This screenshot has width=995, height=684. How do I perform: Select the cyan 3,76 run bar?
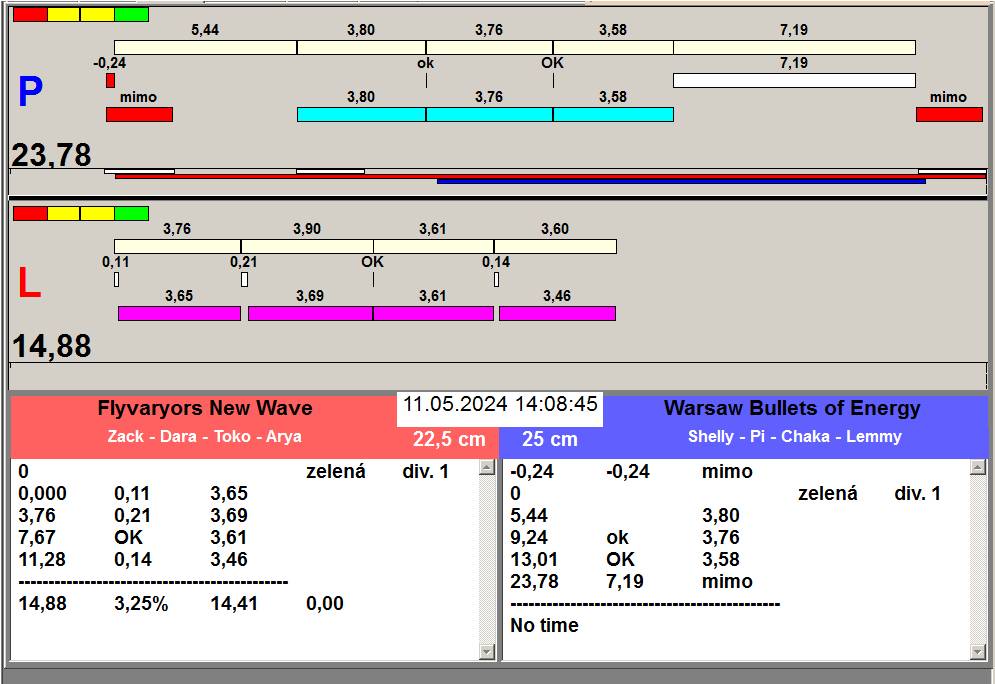pyautogui.click(x=489, y=114)
